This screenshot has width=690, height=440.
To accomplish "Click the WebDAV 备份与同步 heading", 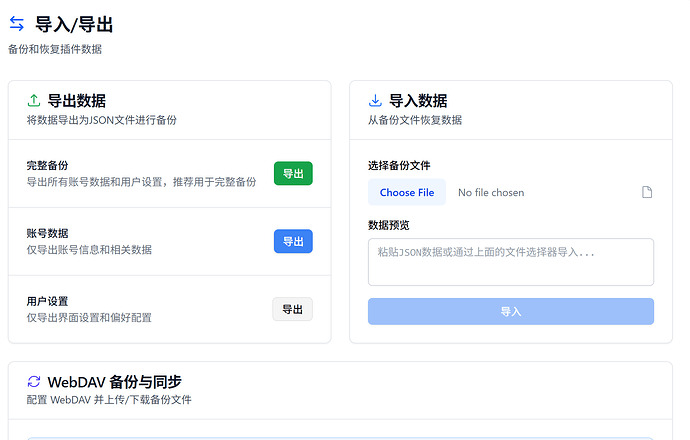I will point(114,382).
